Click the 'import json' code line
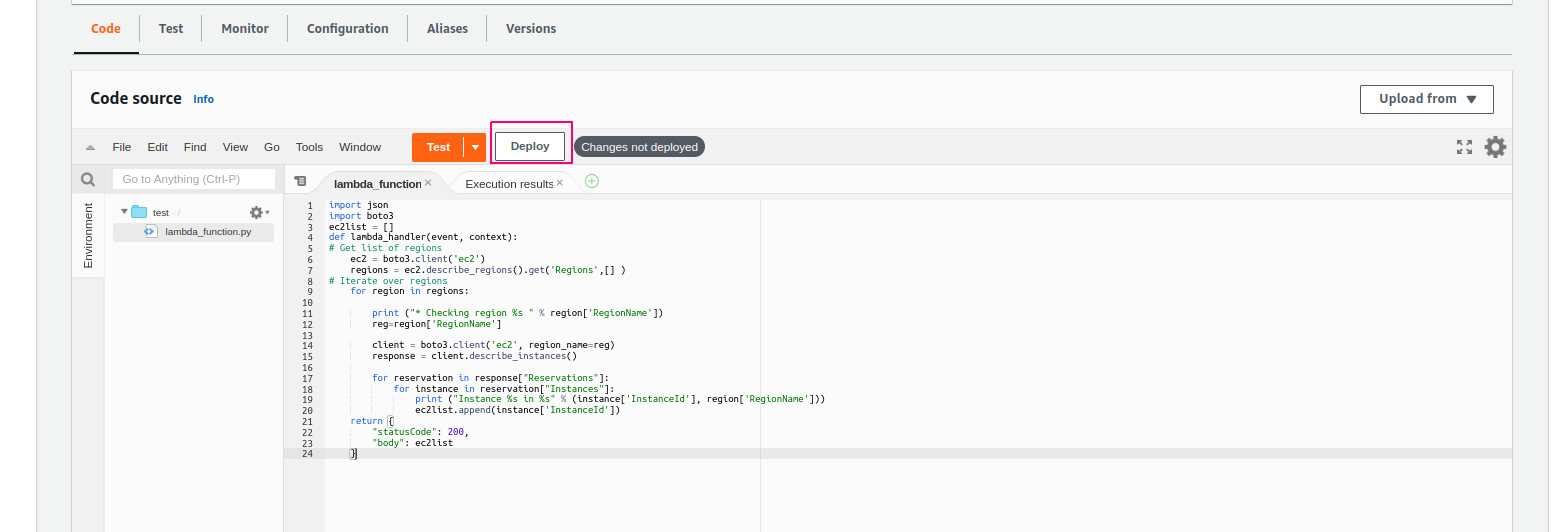Viewport: 1555px width, 532px height. pyautogui.click(x=358, y=205)
